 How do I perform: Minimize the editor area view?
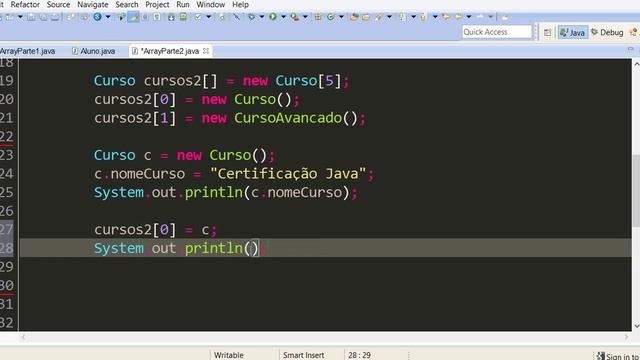[631, 49]
